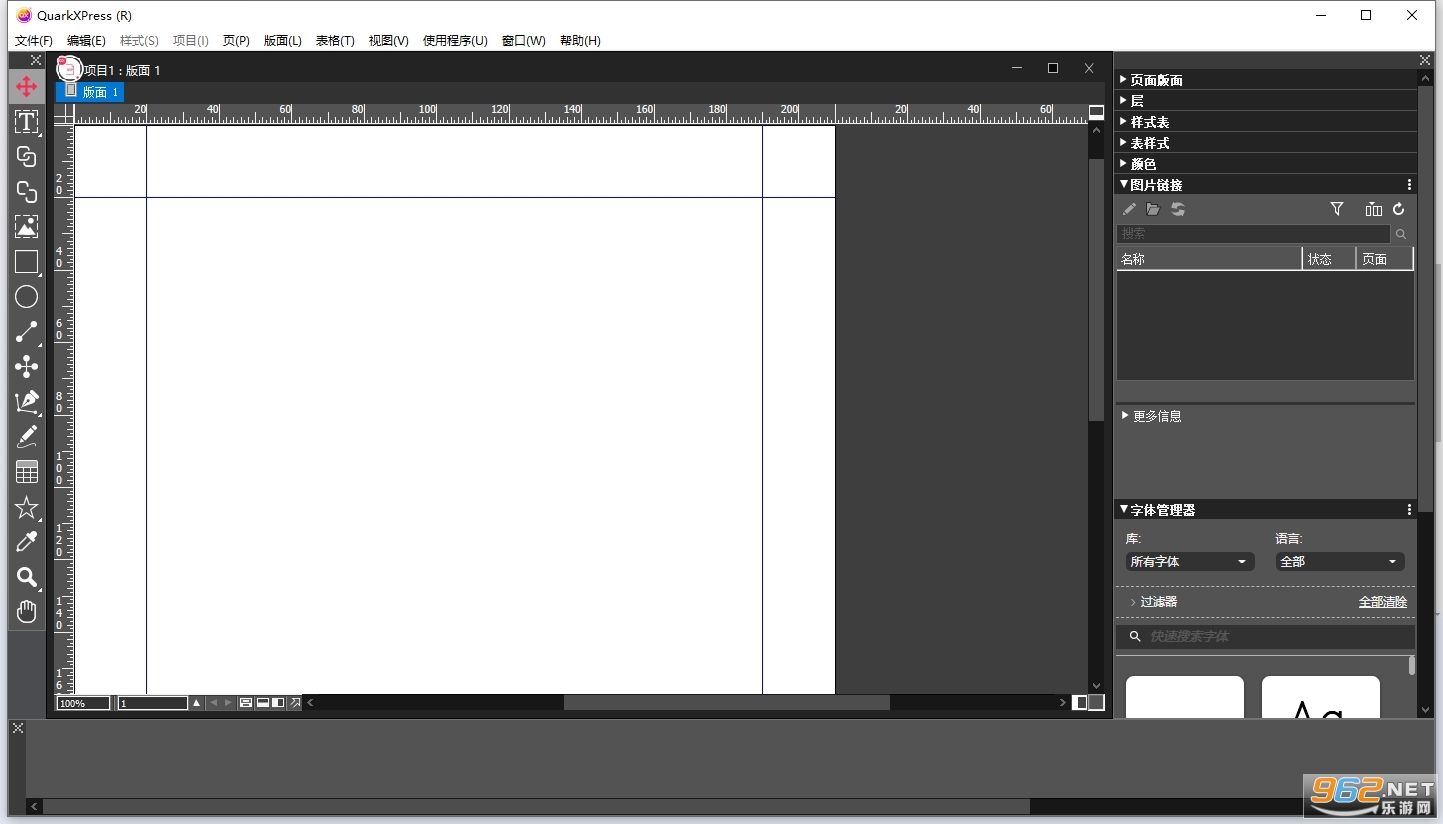Select the Zoom tool
Viewport: 1443px width, 824px height.
click(27, 577)
